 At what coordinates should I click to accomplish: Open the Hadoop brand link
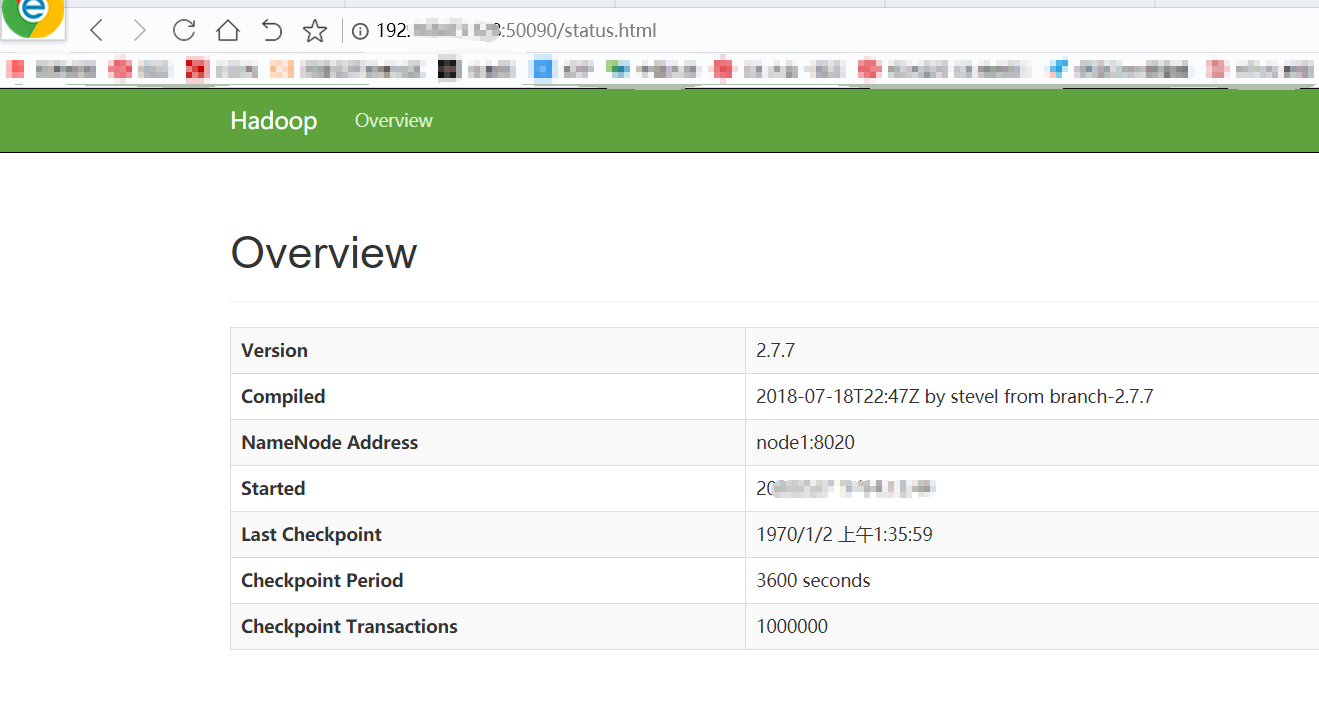coord(273,121)
